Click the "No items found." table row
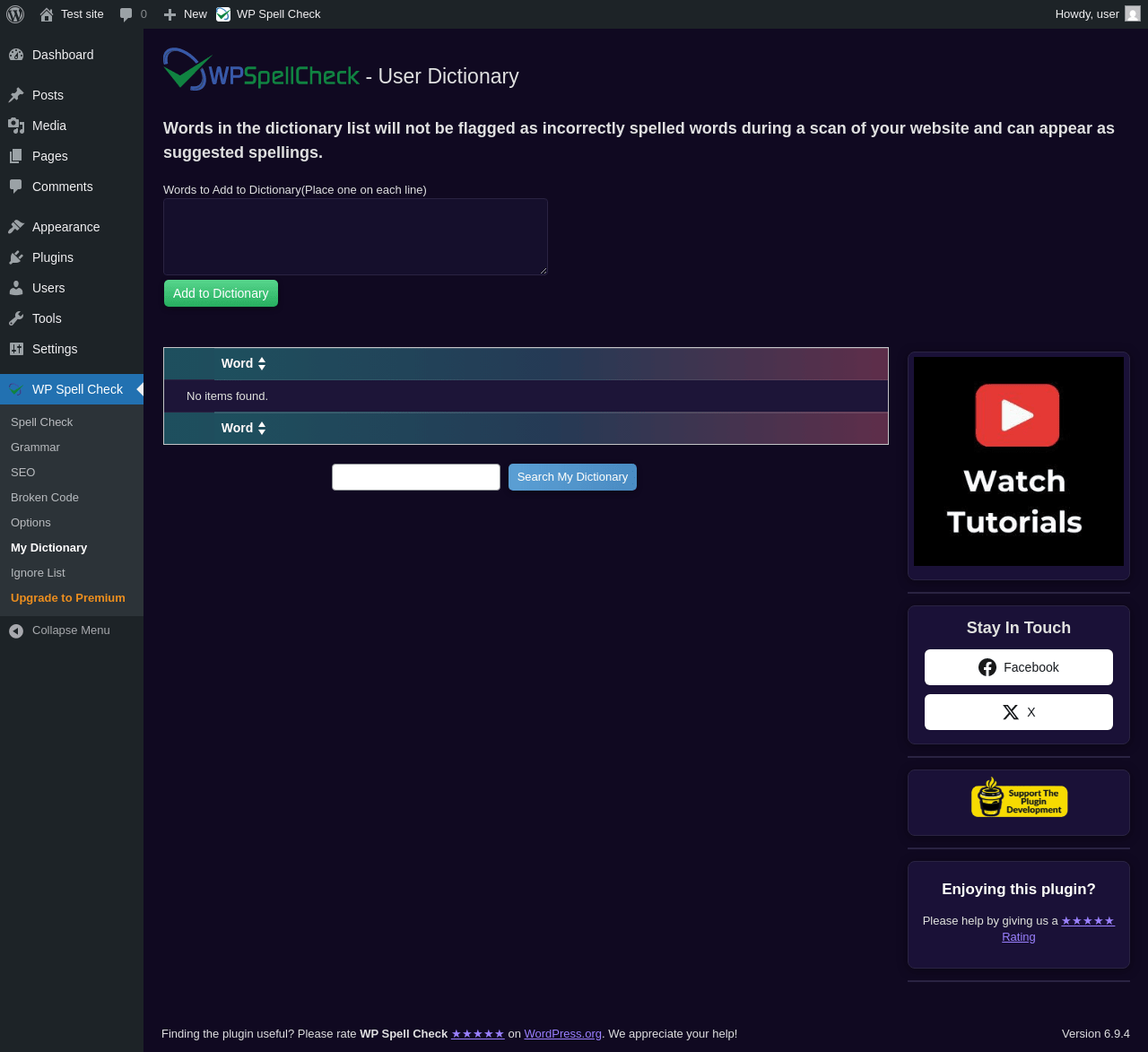This screenshot has height=1052, width=1148. point(526,396)
